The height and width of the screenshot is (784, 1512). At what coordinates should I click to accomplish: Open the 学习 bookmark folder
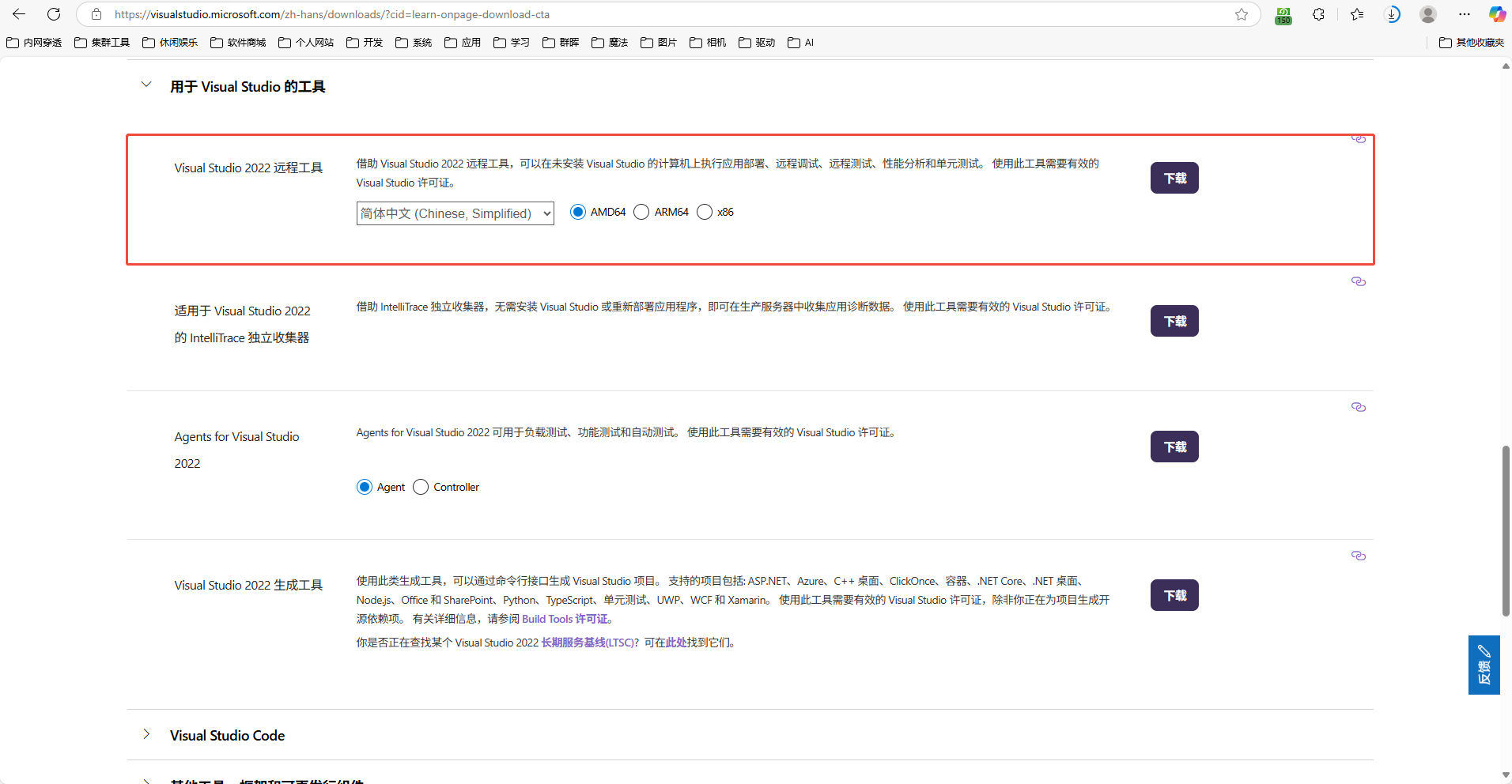pyautogui.click(x=512, y=43)
